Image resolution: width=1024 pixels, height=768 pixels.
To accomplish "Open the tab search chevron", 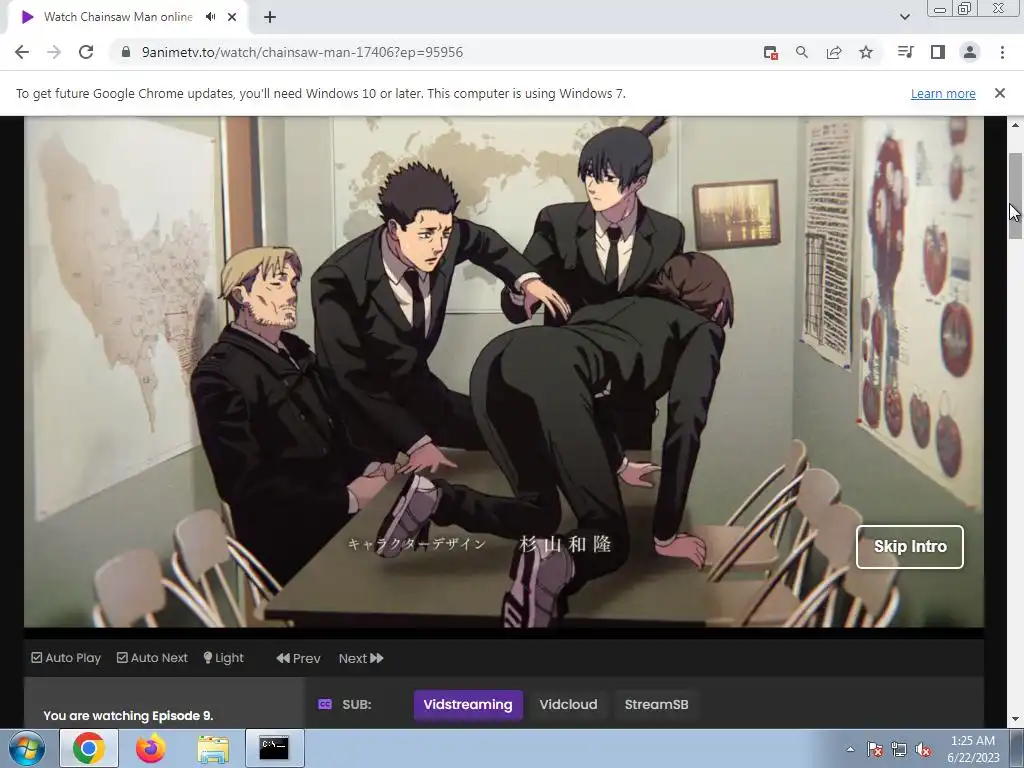I will tap(904, 17).
